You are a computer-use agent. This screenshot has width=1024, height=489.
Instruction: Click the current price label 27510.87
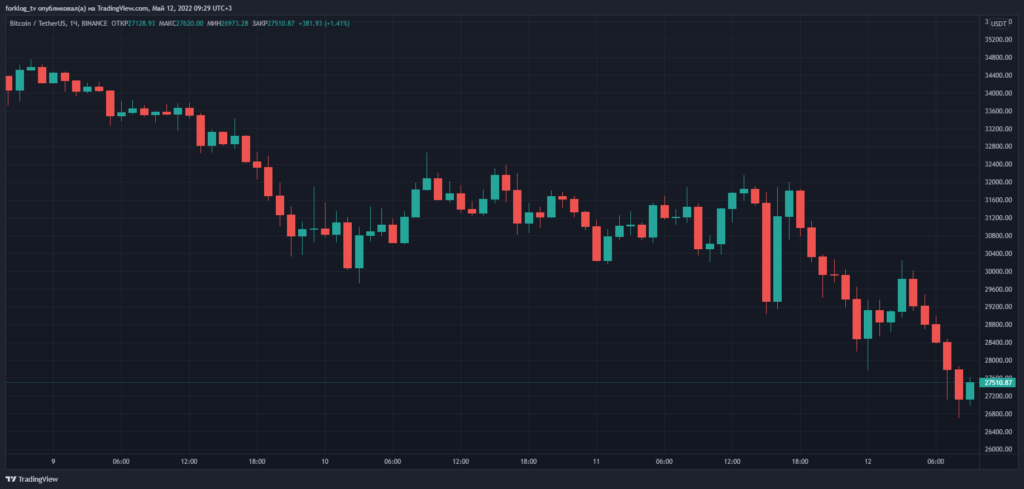coord(998,382)
